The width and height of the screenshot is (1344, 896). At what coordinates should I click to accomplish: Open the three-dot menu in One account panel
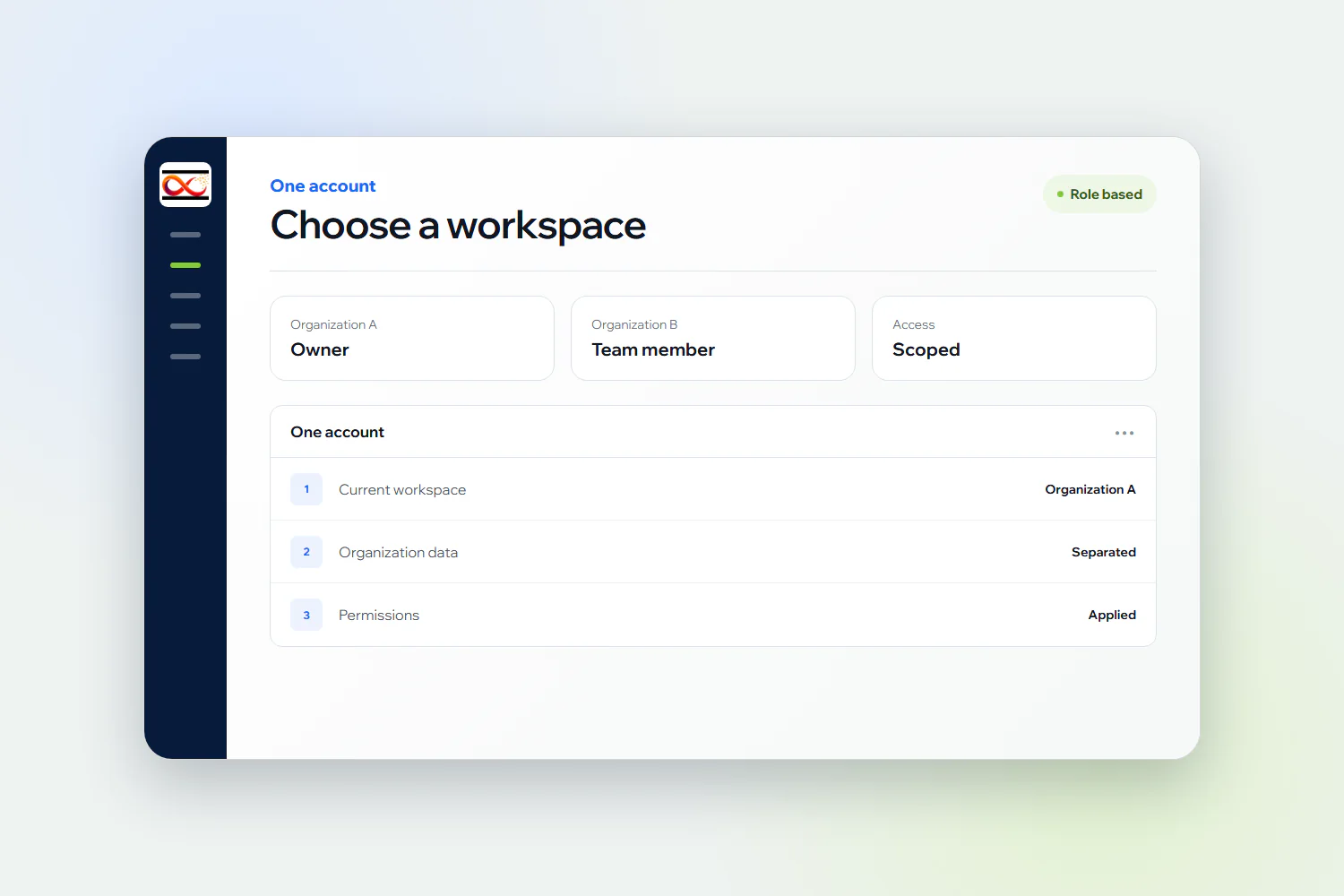1124,433
